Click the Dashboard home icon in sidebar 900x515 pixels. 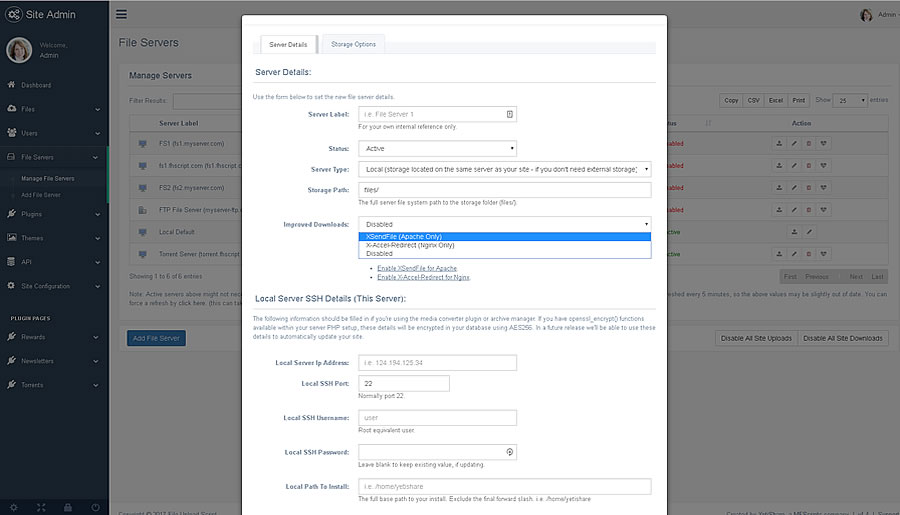(x=11, y=84)
